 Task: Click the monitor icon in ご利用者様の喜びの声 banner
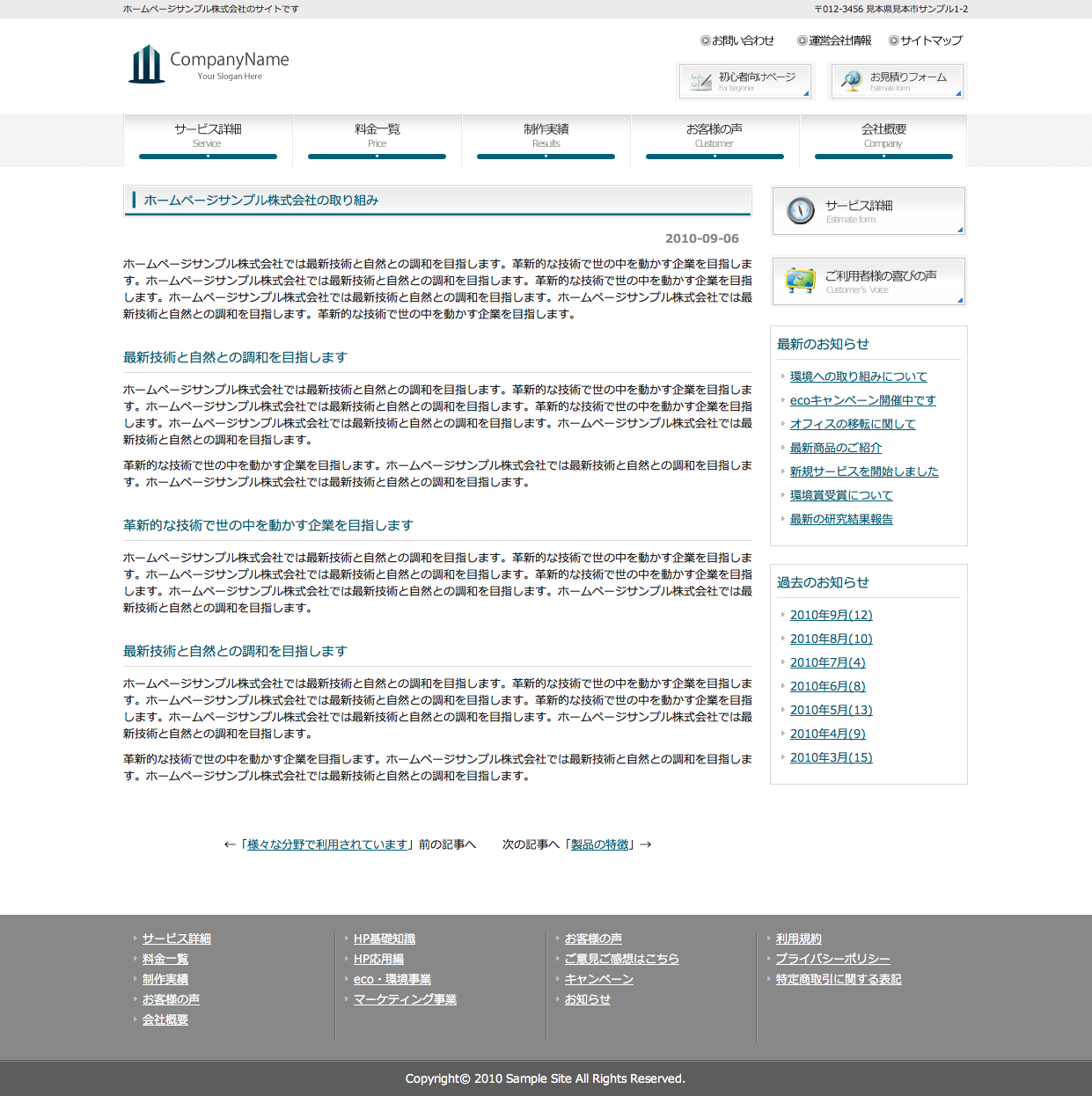pos(801,280)
